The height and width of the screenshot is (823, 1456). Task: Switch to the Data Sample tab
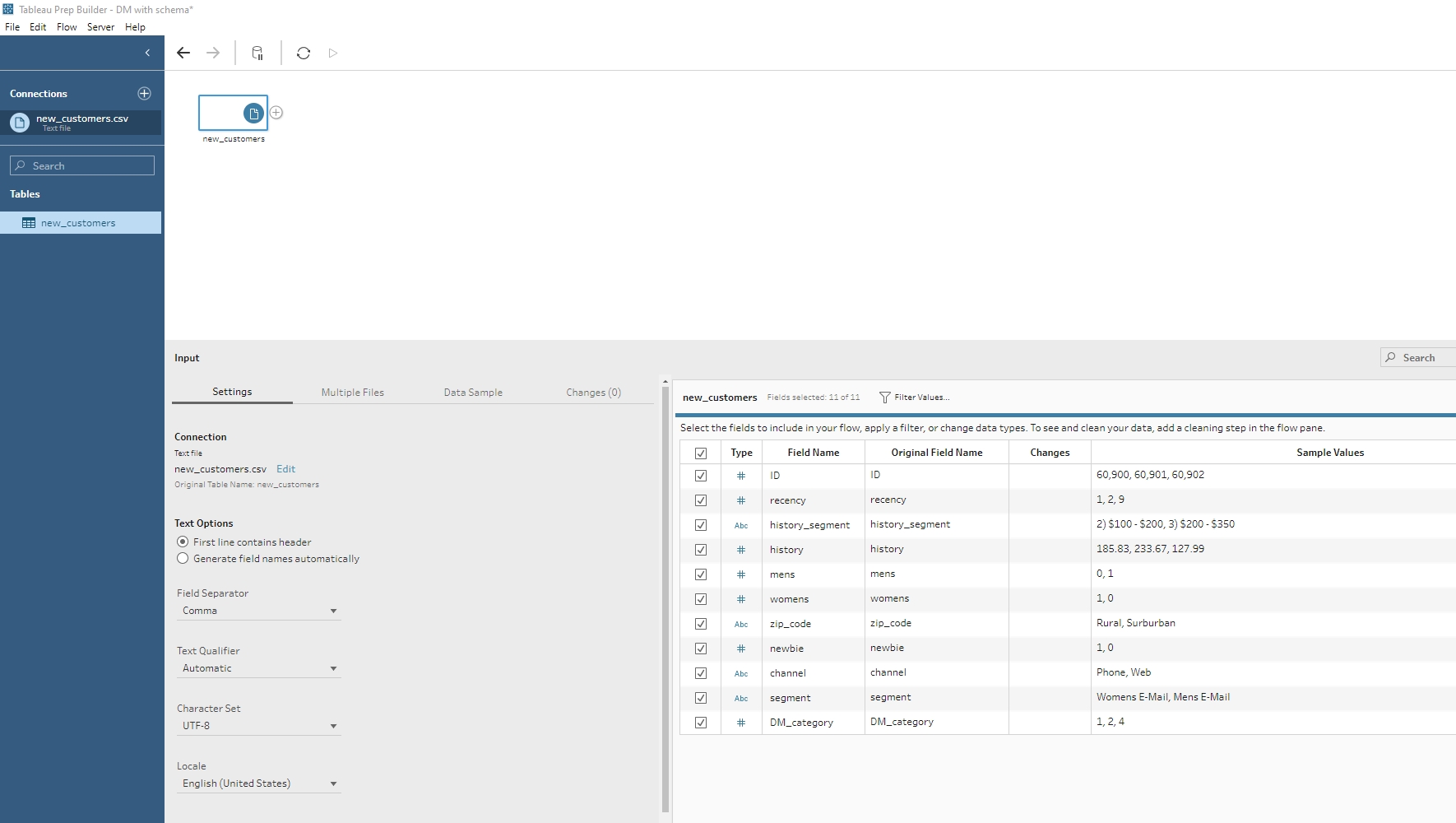point(473,393)
